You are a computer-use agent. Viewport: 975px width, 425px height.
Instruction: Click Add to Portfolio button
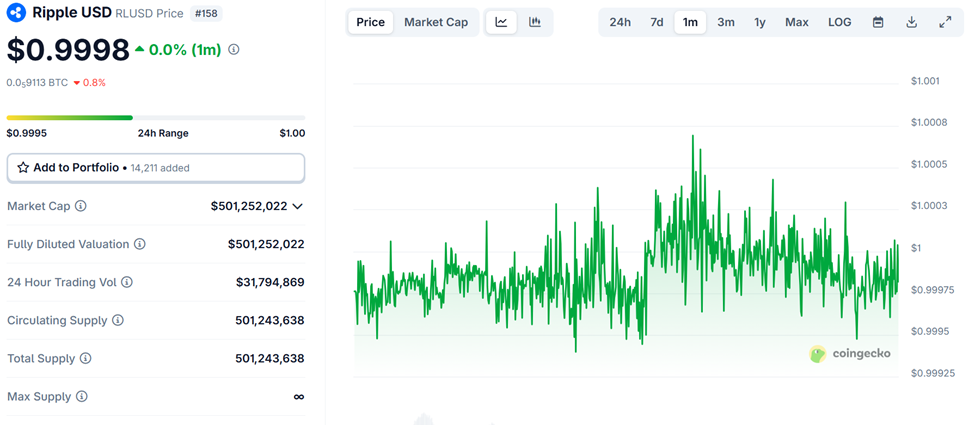[x=155, y=168]
